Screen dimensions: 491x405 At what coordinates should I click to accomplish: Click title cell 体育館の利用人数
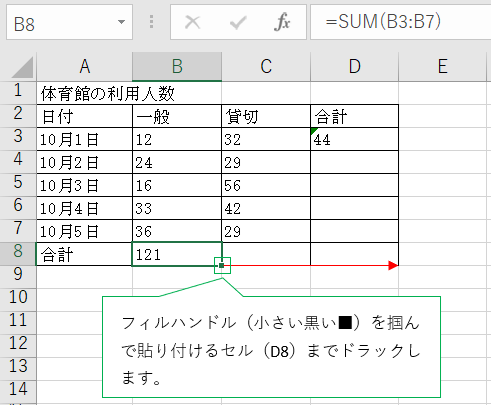[107, 94]
